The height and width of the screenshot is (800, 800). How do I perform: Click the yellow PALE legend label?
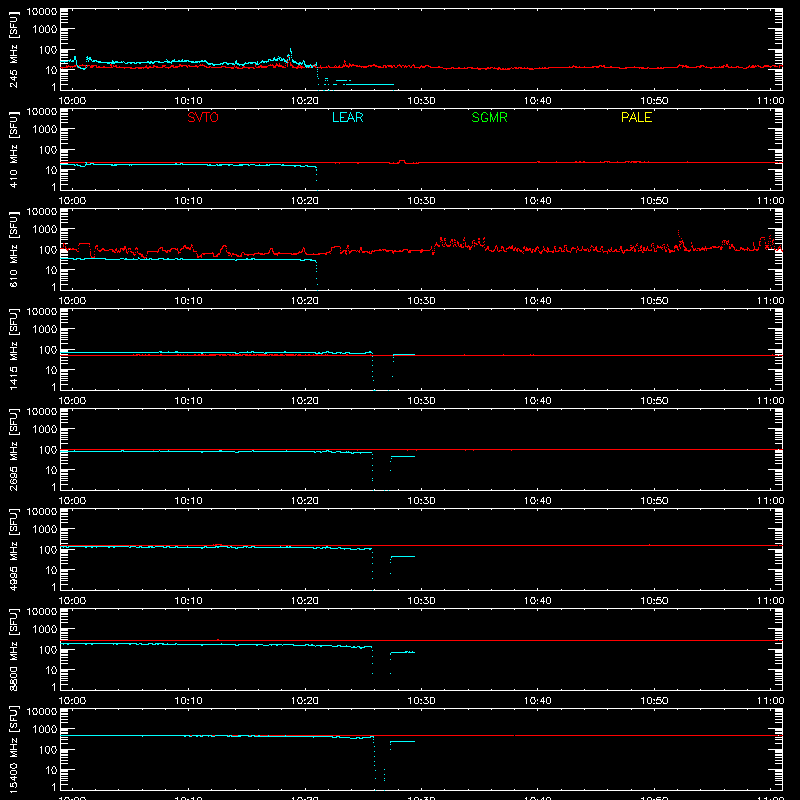coord(636,117)
